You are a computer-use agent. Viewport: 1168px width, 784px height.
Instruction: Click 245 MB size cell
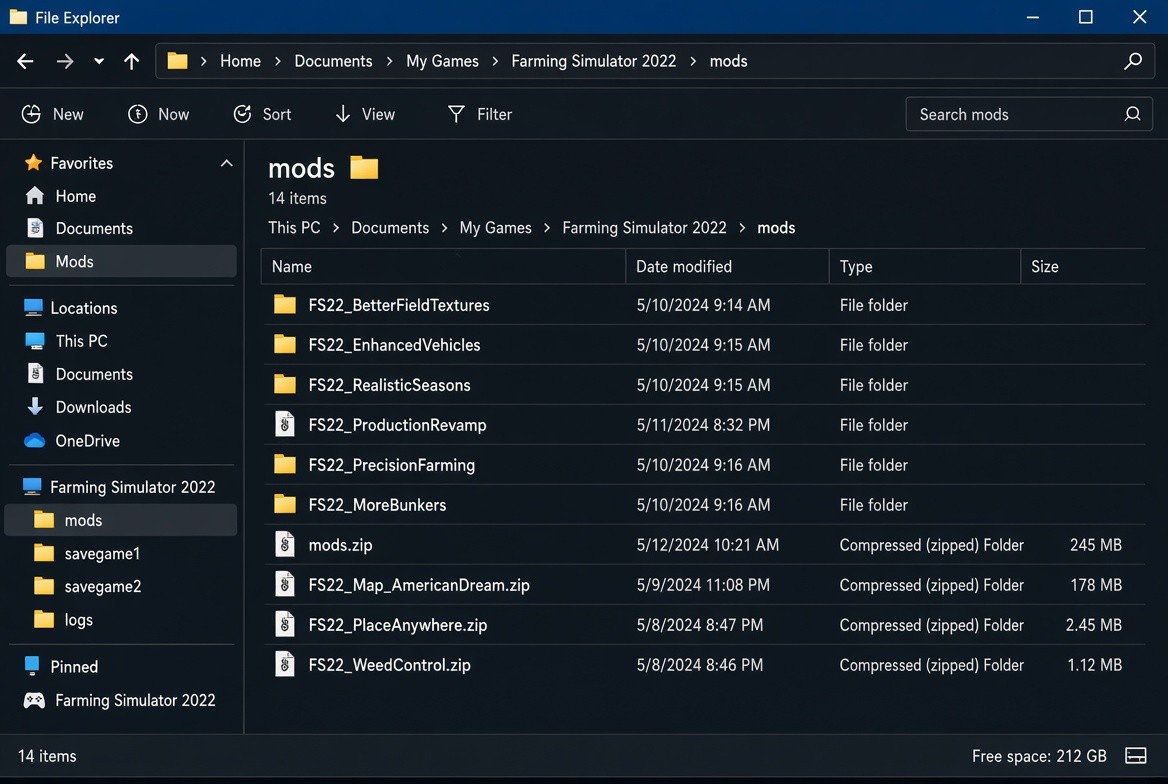click(1095, 545)
